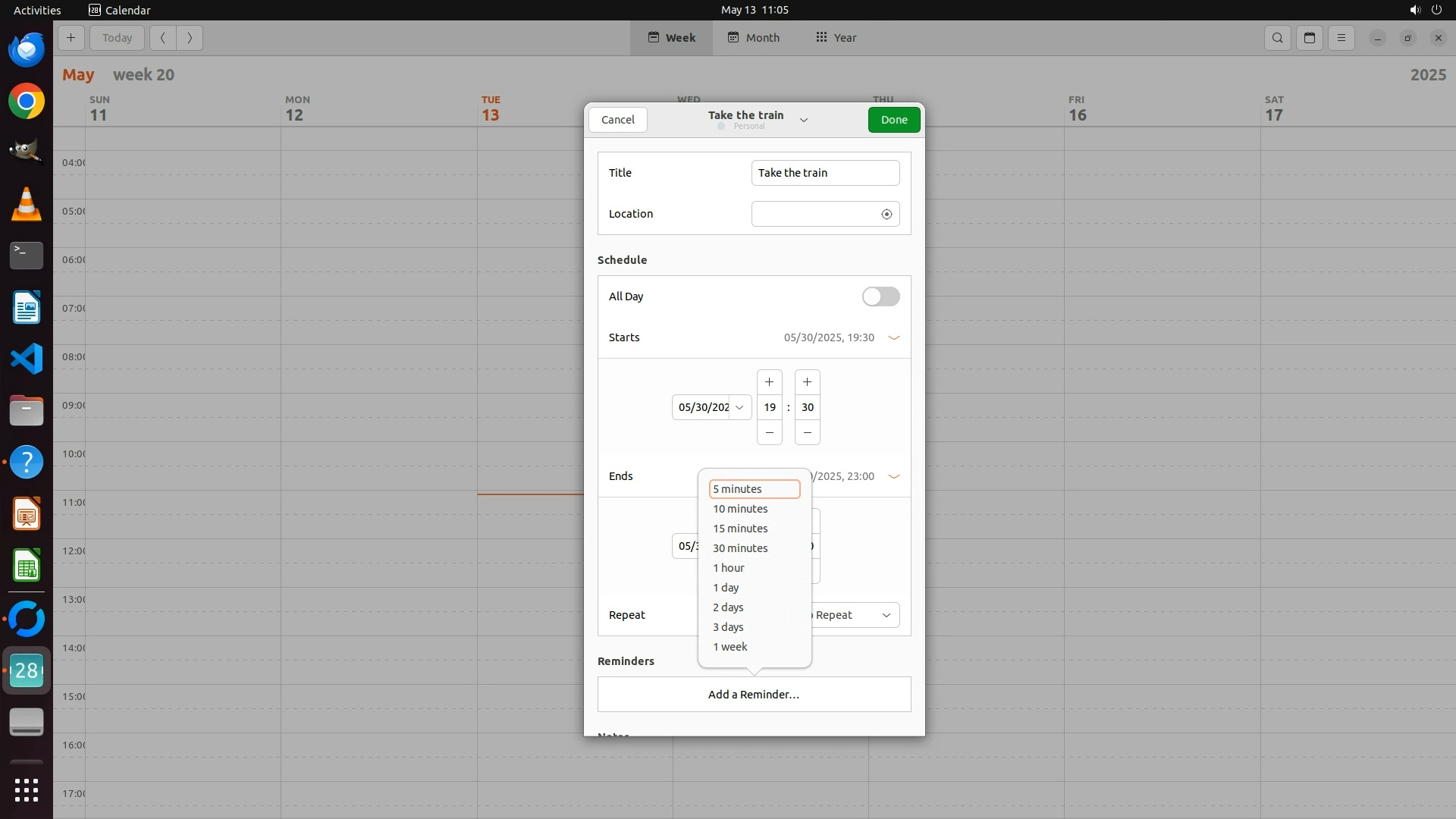
Task: Increase the start hour with plus
Action: [769, 382]
